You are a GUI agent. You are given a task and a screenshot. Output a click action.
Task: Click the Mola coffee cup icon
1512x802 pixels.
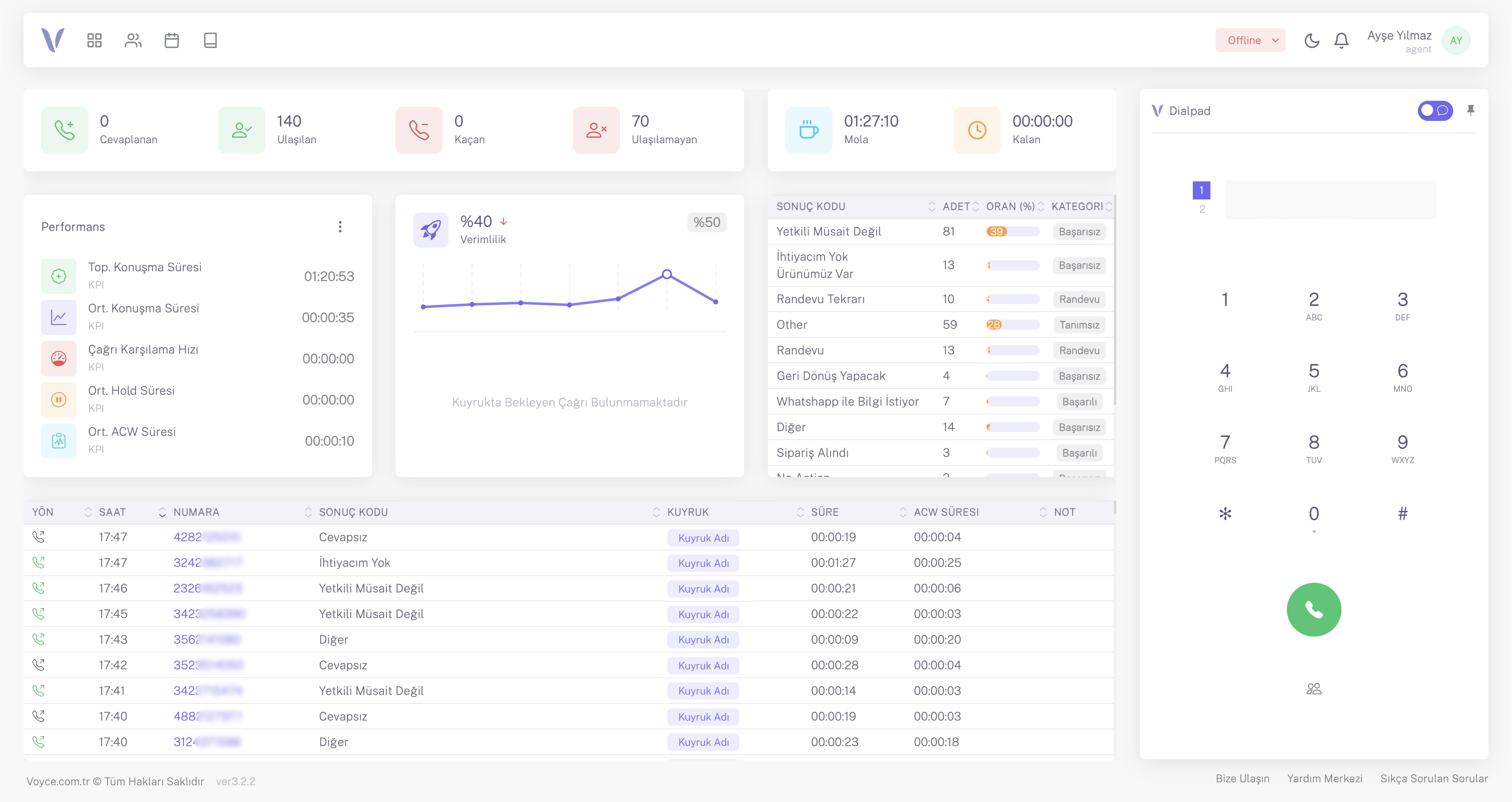[809, 130]
